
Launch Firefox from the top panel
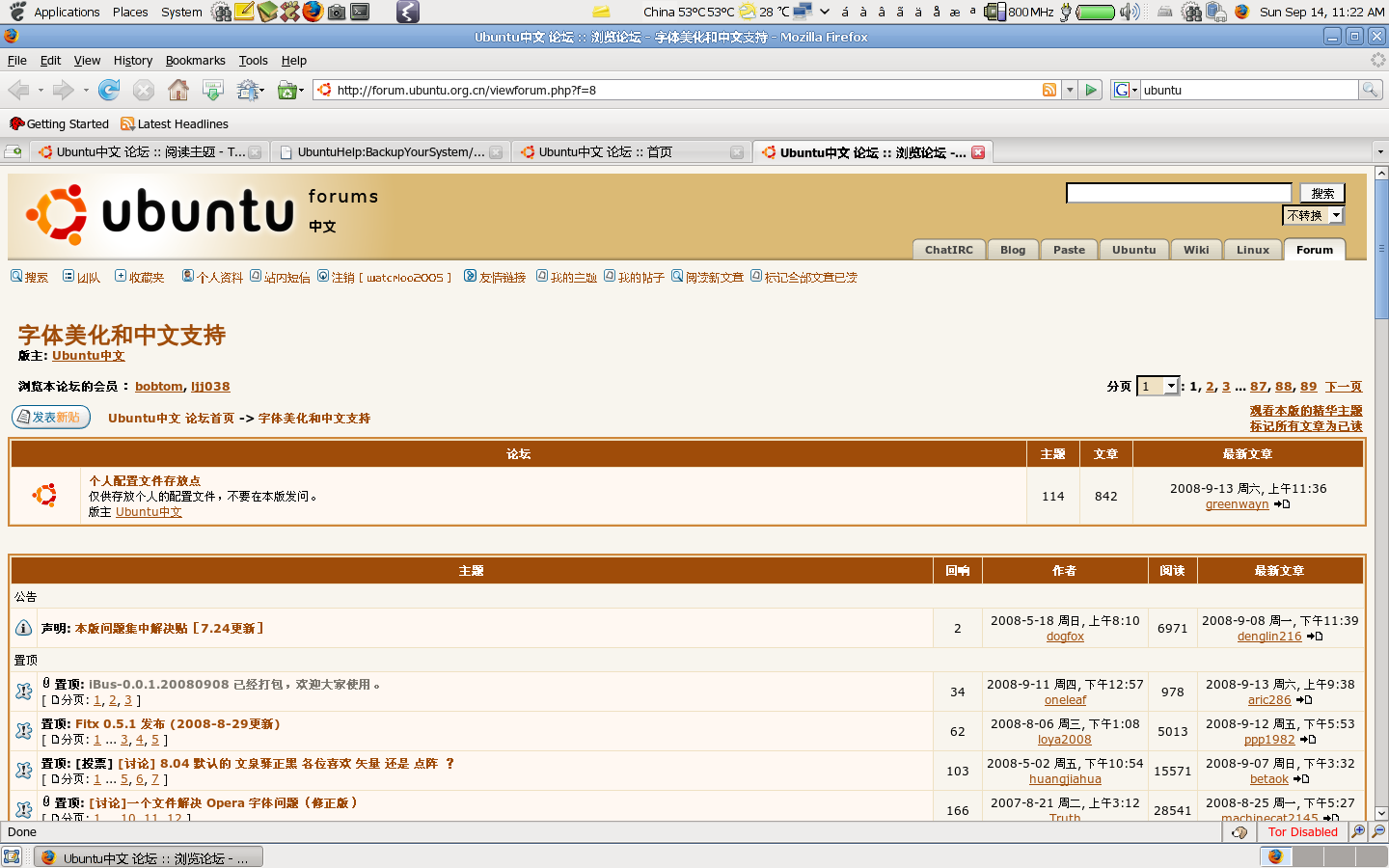point(312,12)
